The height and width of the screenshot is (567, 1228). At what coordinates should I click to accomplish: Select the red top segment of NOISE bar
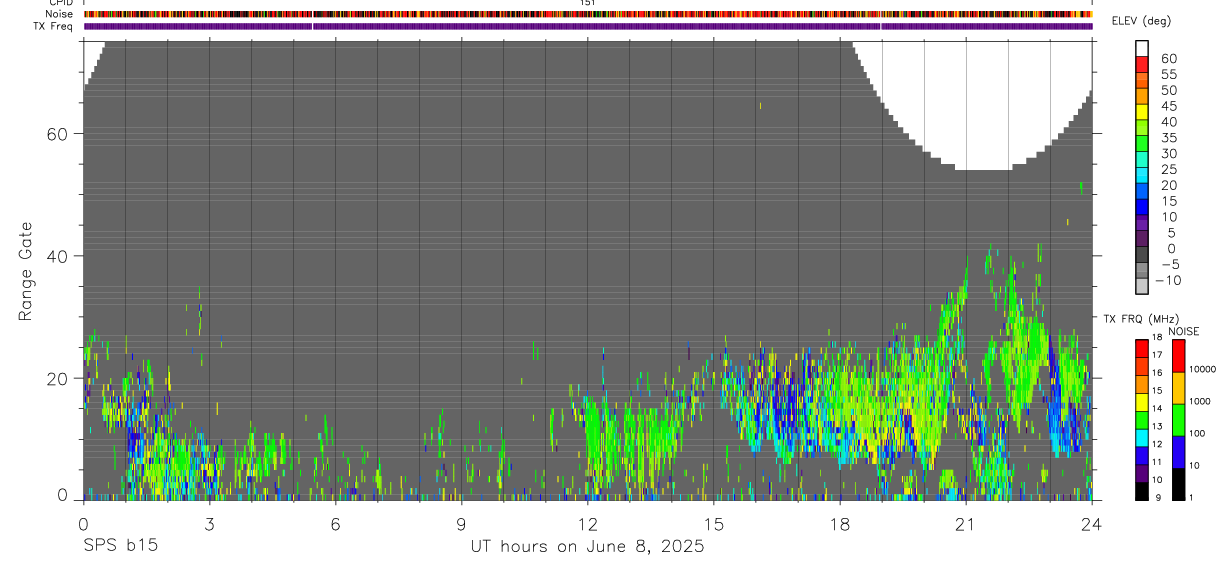1178,356
